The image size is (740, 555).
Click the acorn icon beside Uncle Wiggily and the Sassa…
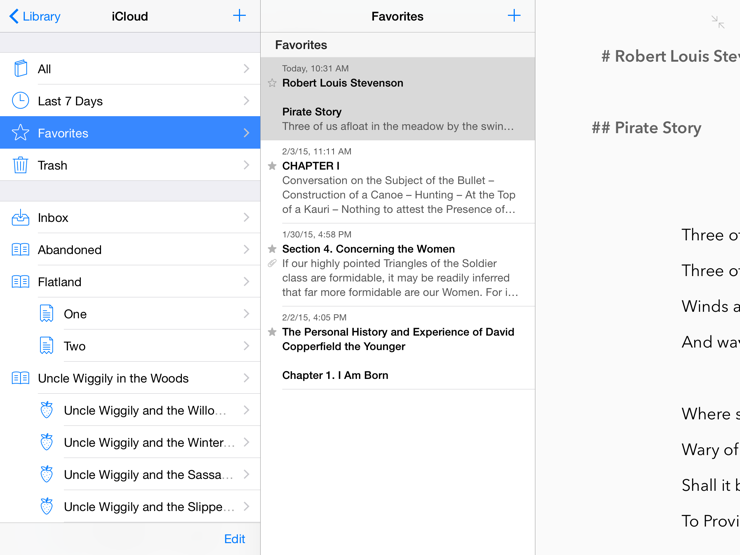click(46, 474)
